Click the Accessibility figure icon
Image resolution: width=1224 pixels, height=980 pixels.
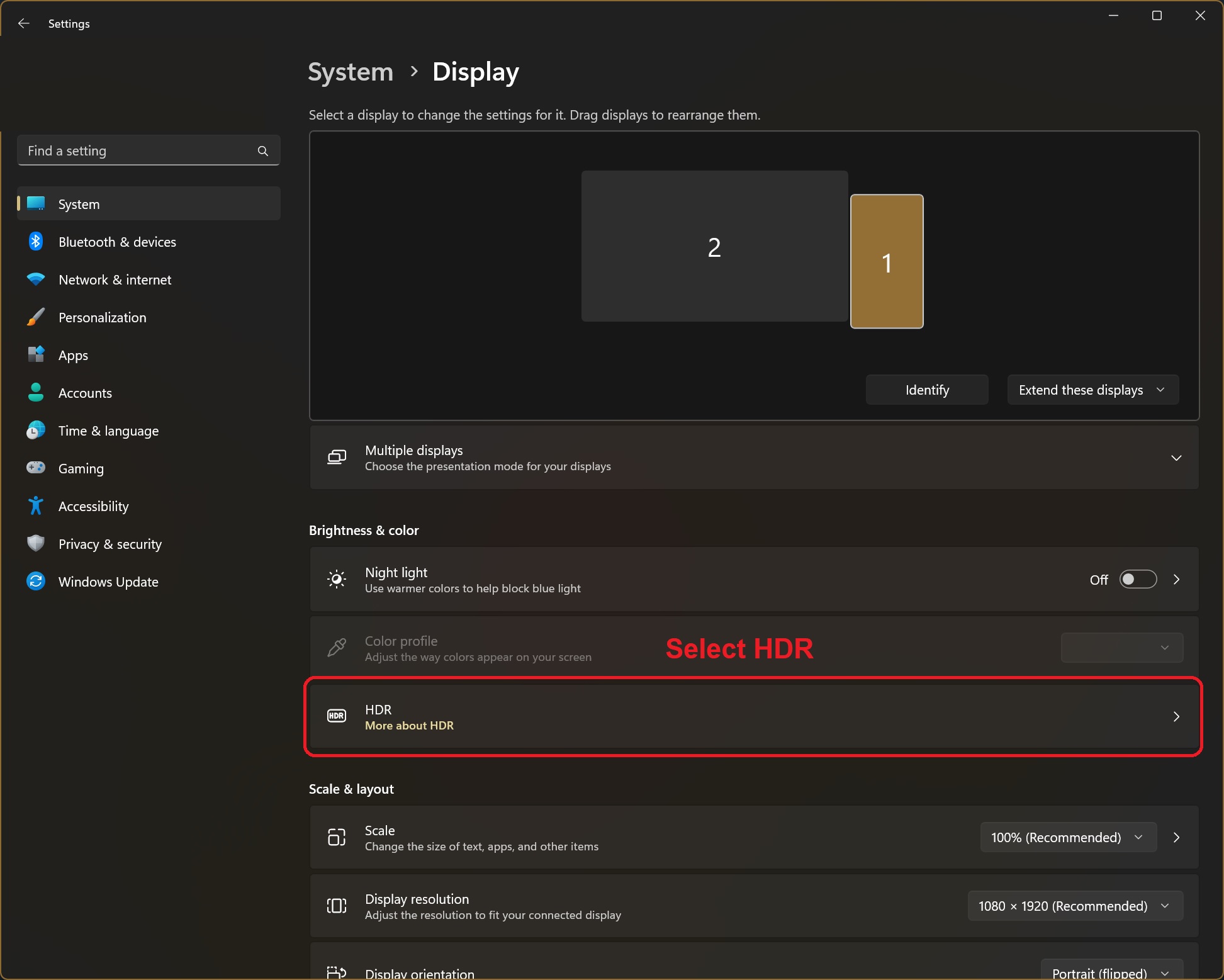[36, 506]
